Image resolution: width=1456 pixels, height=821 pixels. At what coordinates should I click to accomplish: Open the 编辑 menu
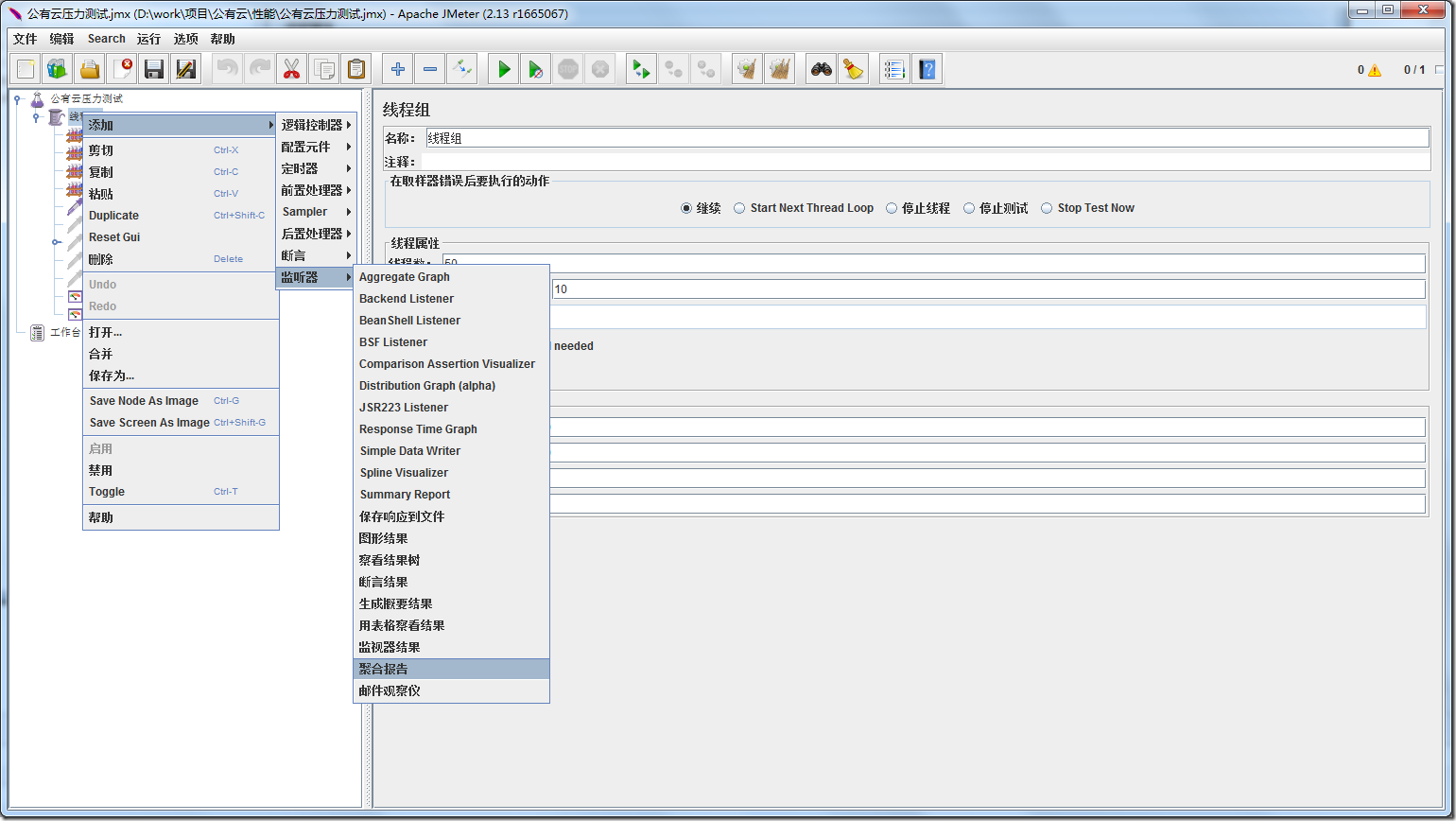[61, 39]
